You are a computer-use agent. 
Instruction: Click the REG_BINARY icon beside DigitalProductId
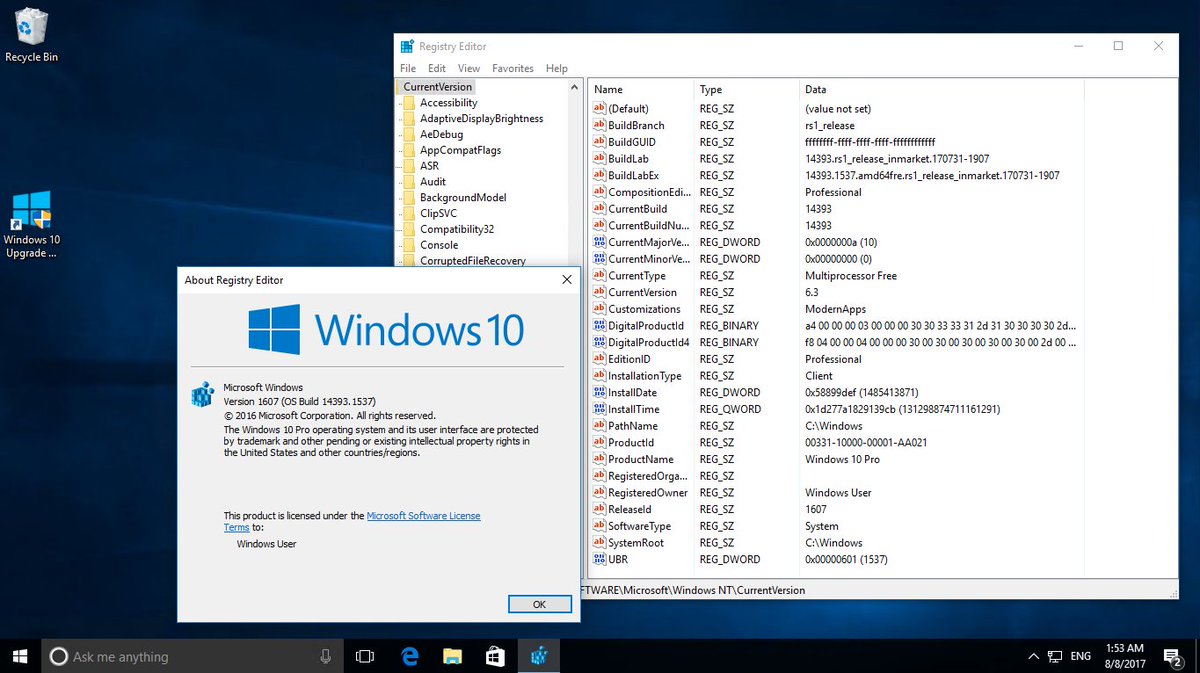599,325
